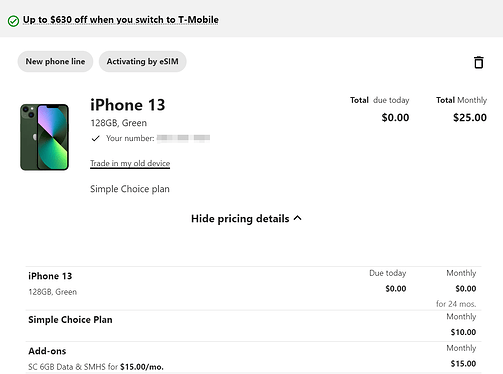Viewport: 503px width, 374px height.
Task: Click the $25.00 Total Monthly amount
Action: pos(470,117)
